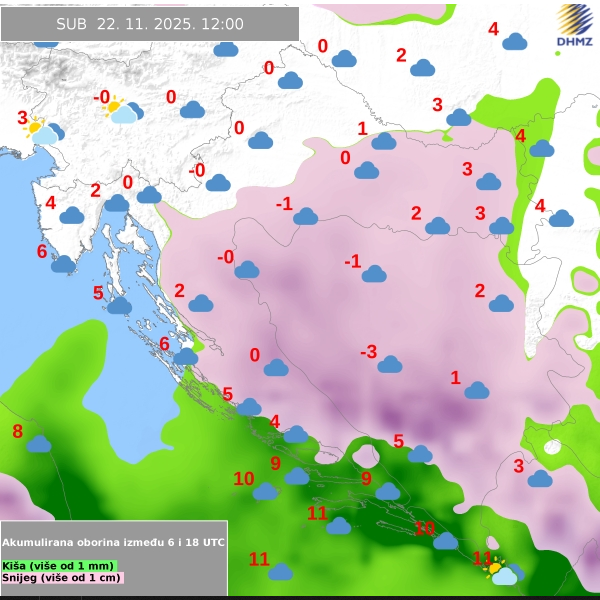Select the date header SUB 22. 11. 2025. 12:00
Image resolution: width=600 pixels, height=600 pixels.
[150, 24]
